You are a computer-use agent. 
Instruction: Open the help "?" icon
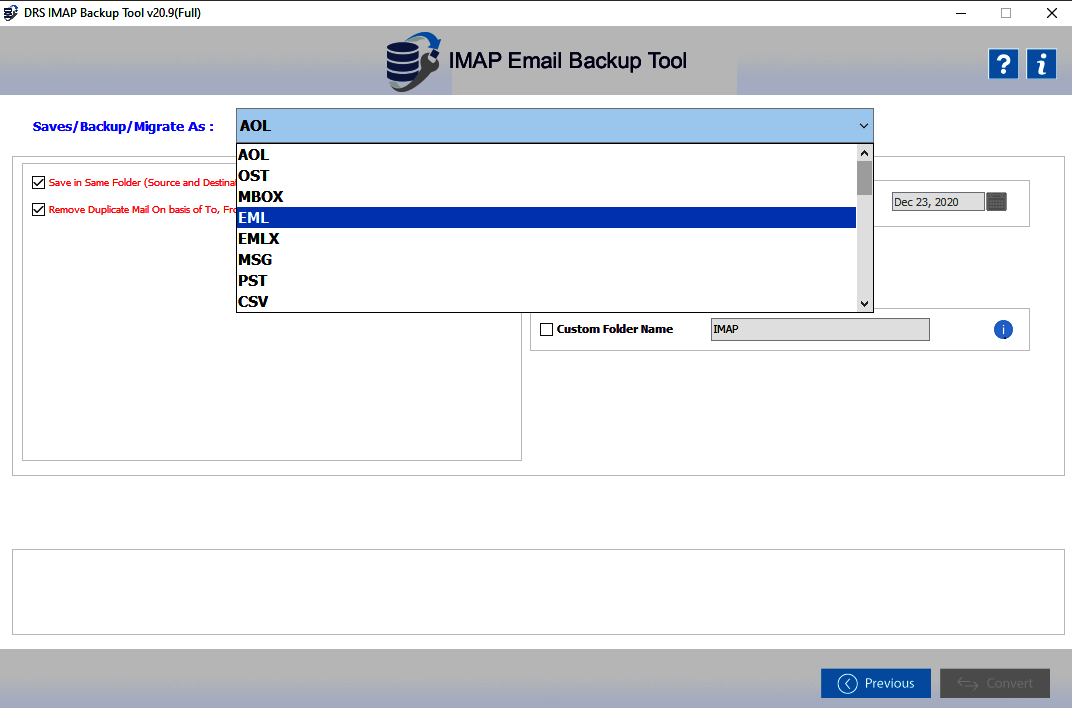[1003, 63]
